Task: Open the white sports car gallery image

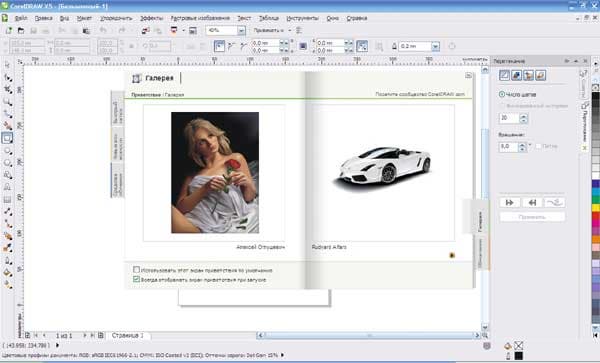Action: [383, 169]
